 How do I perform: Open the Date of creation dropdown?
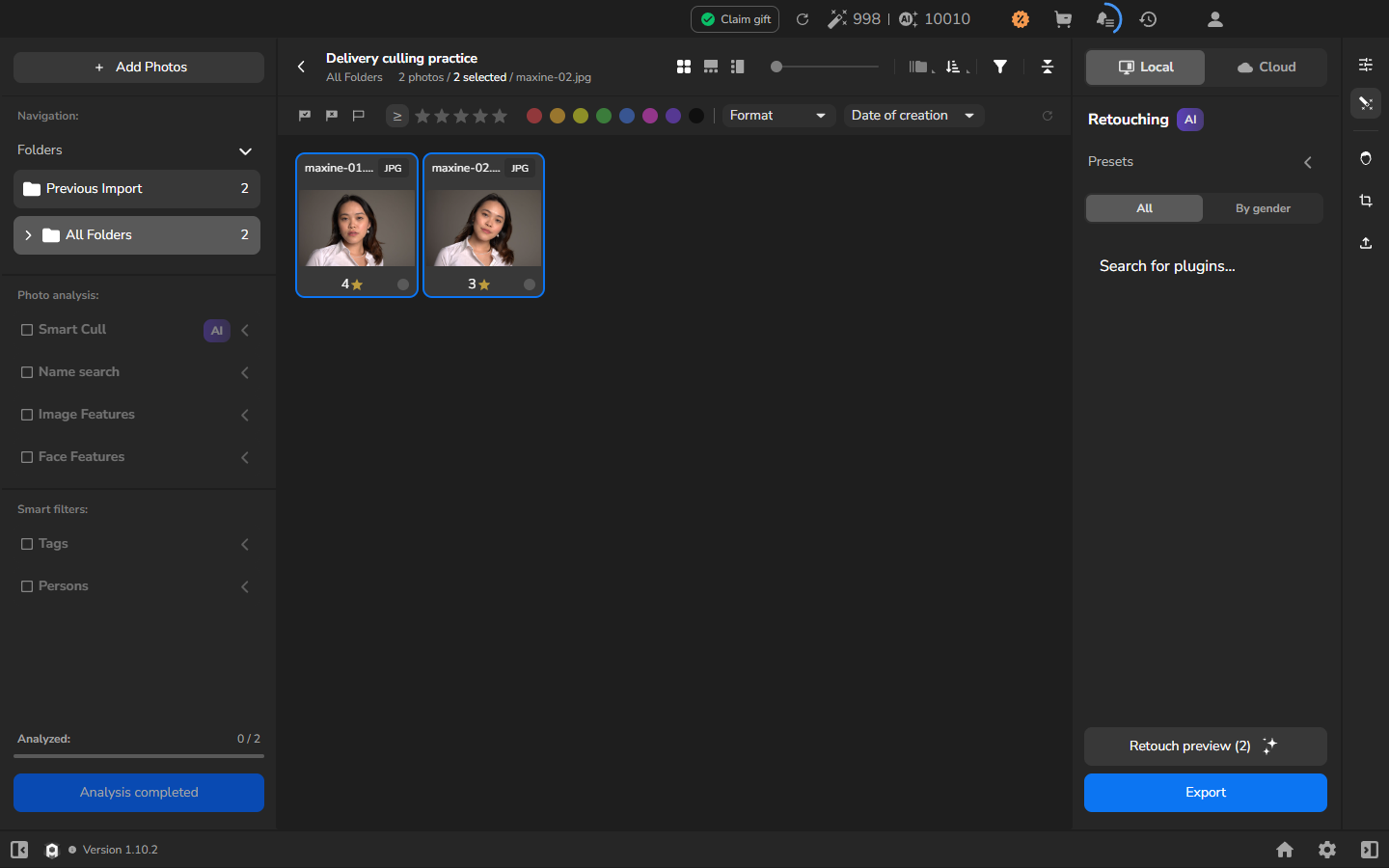click(x=913, y=116)
